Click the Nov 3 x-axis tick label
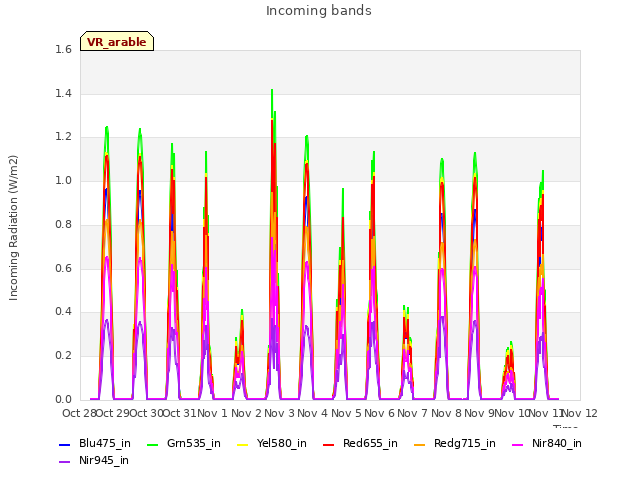The width and height of the screenshot is (640, 480). pos(279,413)
